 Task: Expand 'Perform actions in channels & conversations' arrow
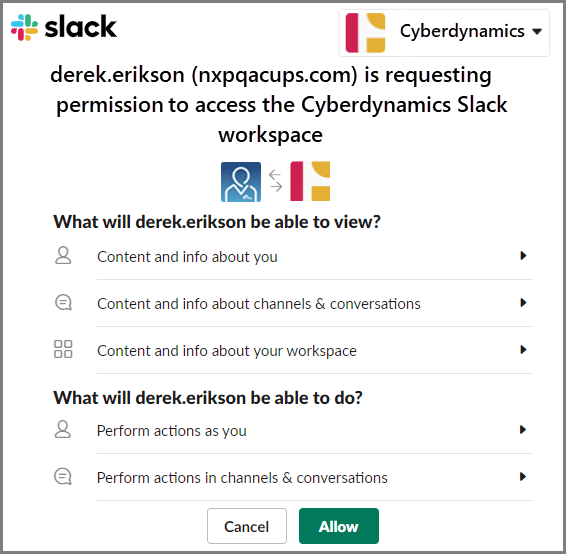click(523, 477)
